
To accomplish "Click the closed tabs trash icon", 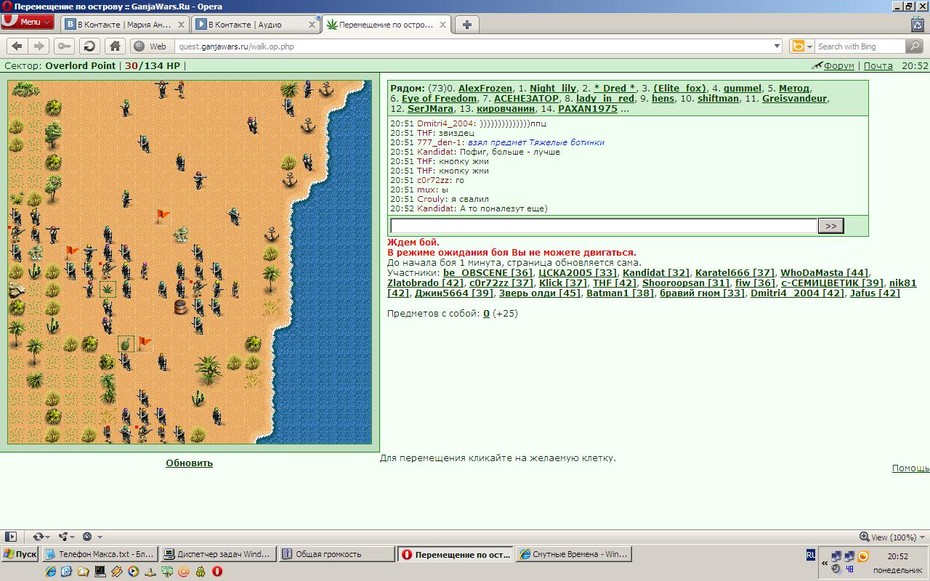I will coord(918,24).
